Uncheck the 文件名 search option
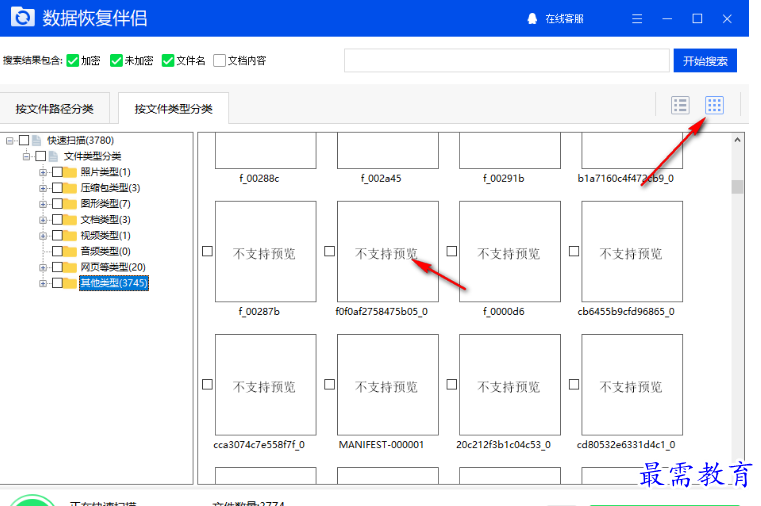Image resolution: width=761 pixels, height=506 pixels. [x=168, y=61]
